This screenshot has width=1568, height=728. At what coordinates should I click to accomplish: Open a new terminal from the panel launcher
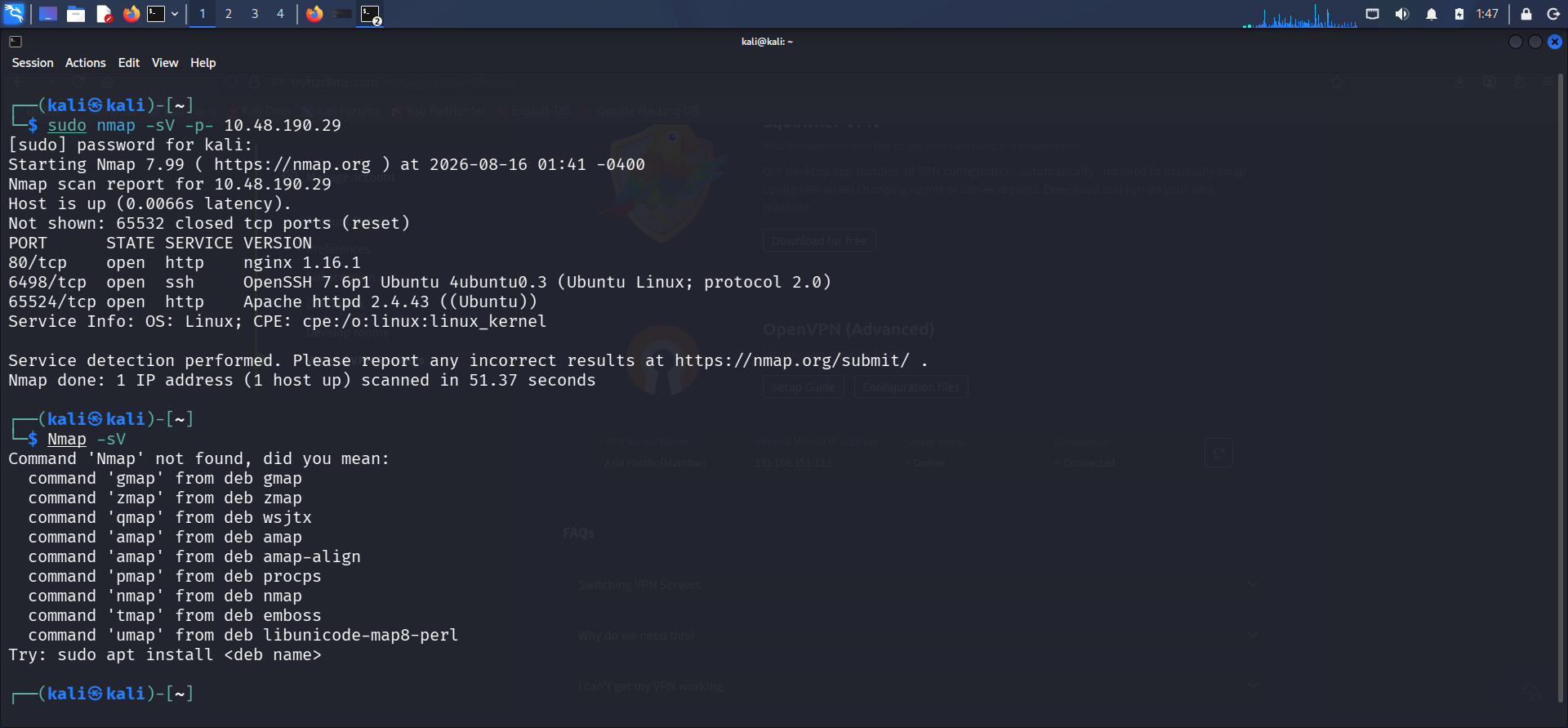(156, 14)
